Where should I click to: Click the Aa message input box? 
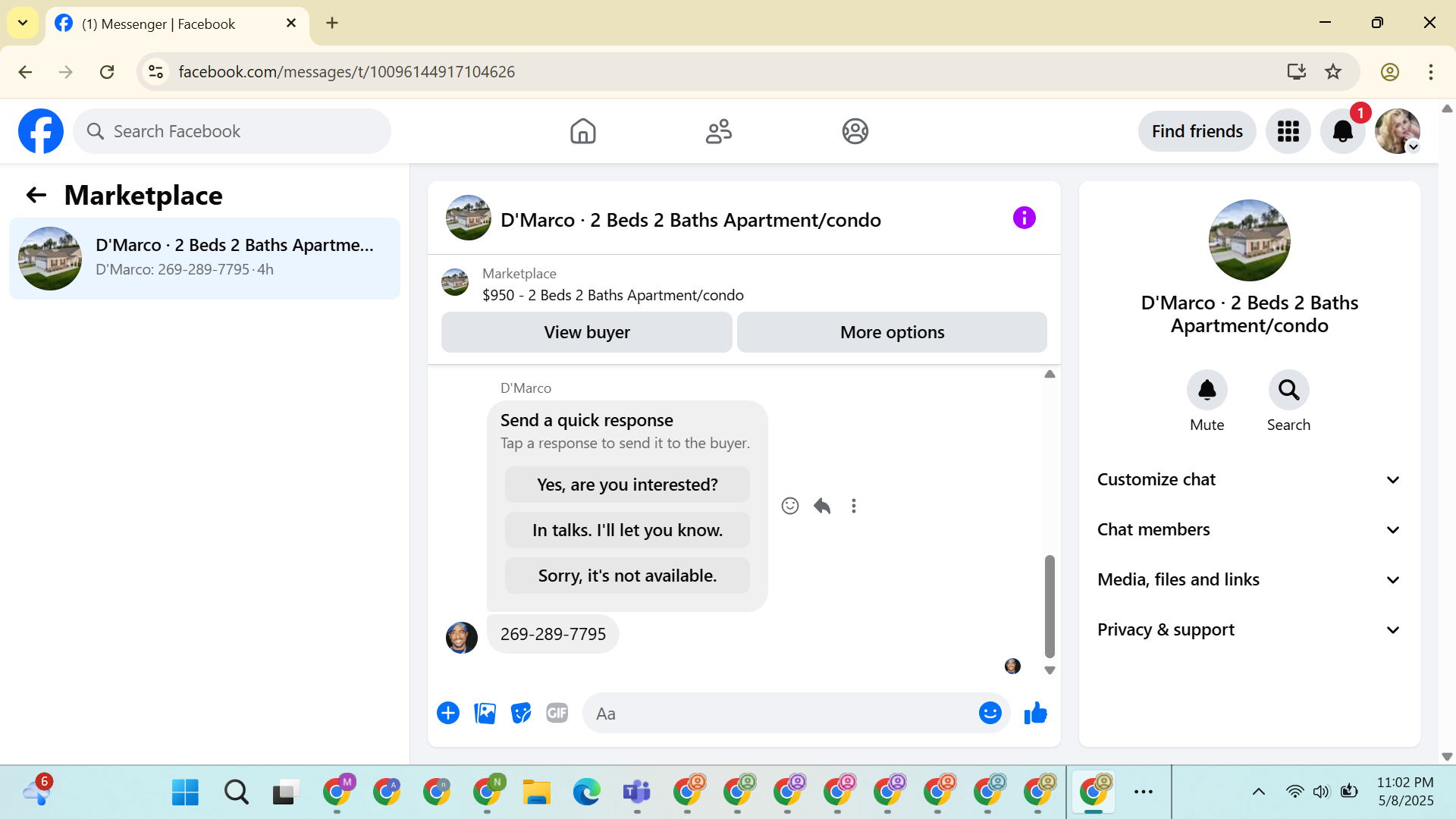click(781, 713)
